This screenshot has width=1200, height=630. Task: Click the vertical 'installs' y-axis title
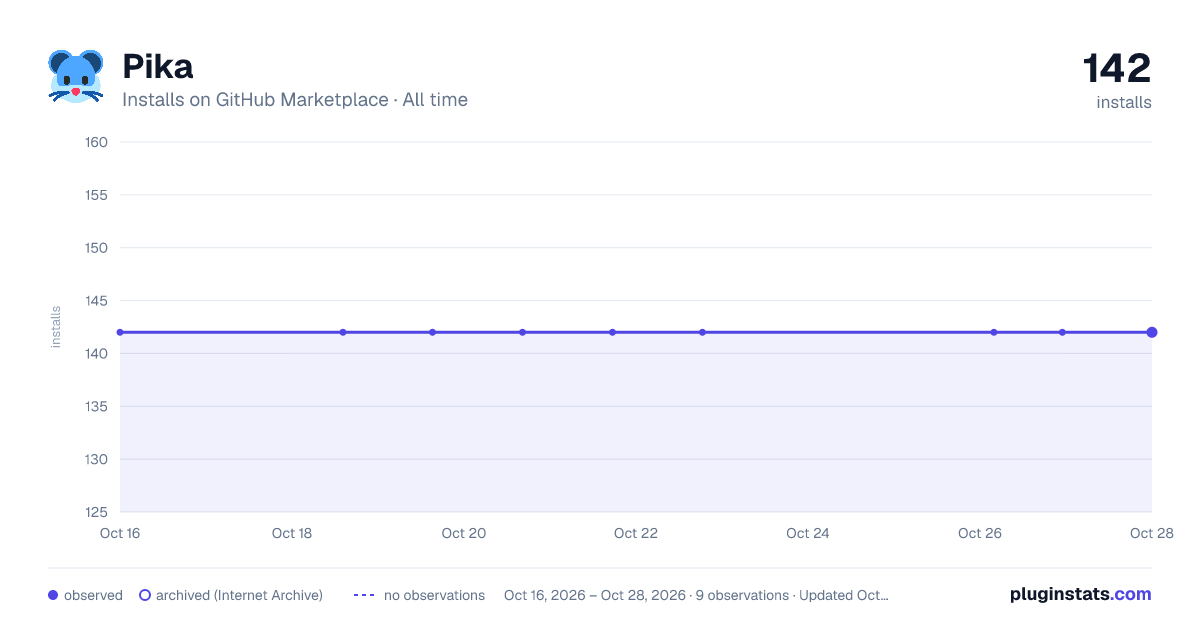pyautogui.click(x=56, y=327)
